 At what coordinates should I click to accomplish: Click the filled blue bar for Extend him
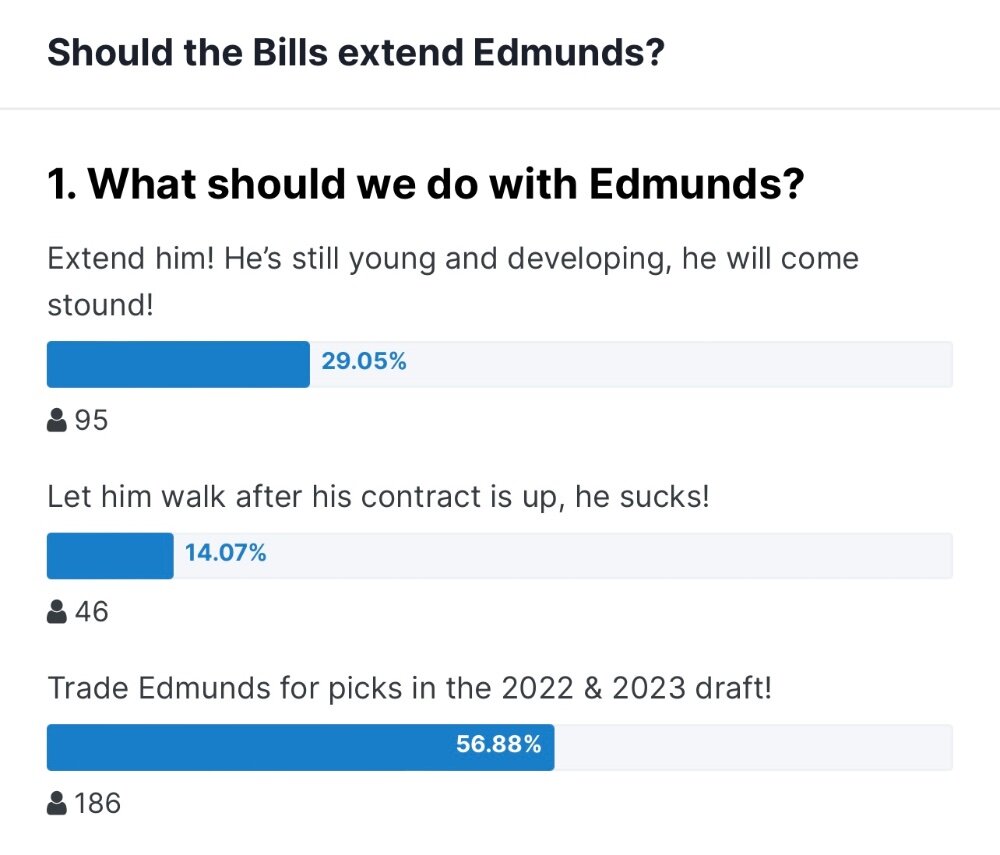coord(179,364)
